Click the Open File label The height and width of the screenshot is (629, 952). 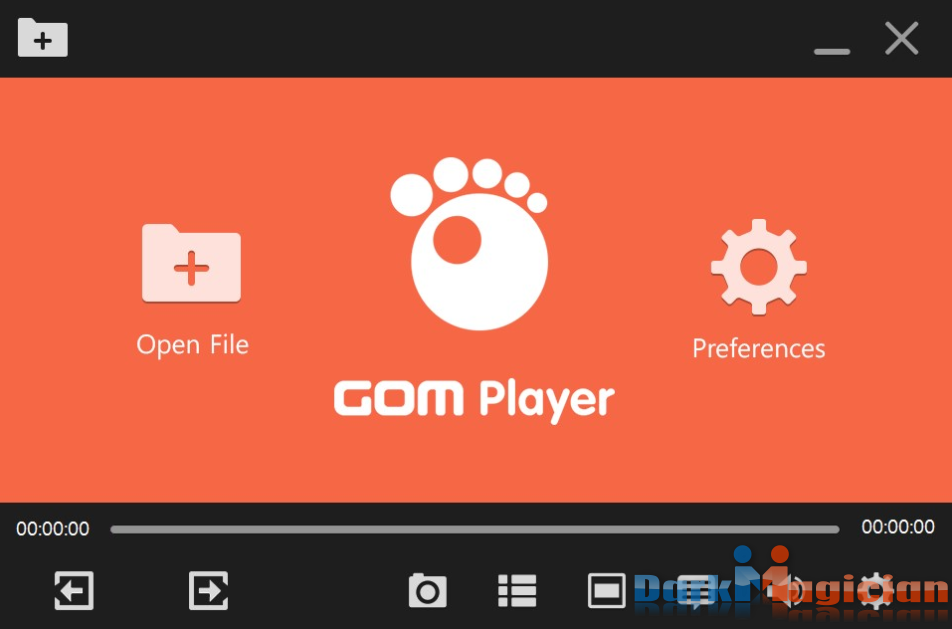click(x=192, y=345)
